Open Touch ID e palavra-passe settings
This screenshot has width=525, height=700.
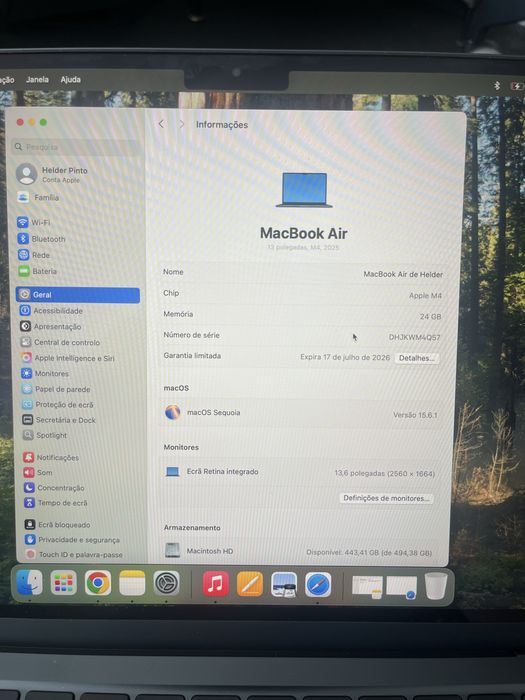tap(75, 554)
